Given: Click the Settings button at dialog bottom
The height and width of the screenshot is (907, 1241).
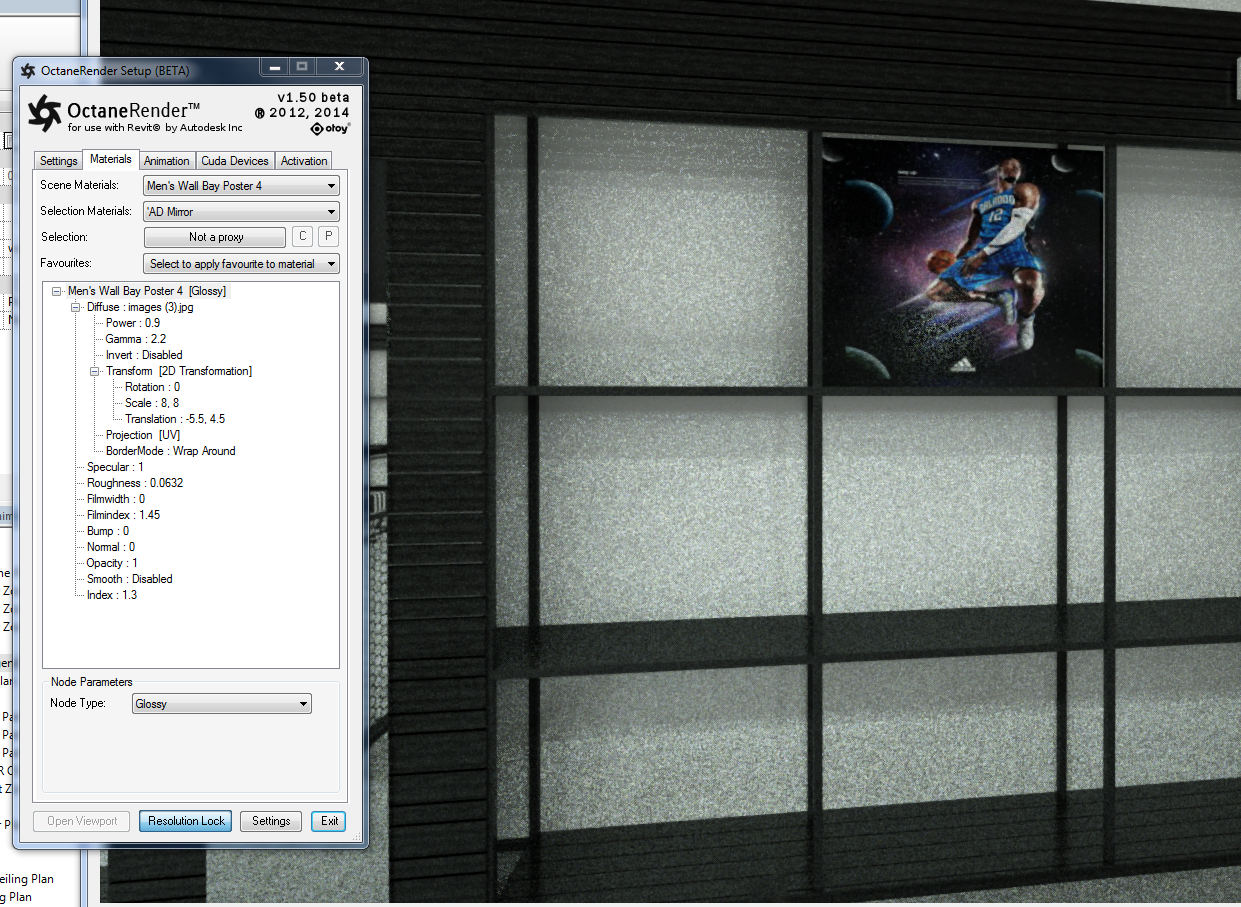Looking at the screenshot, I should [x=271, y=821].
